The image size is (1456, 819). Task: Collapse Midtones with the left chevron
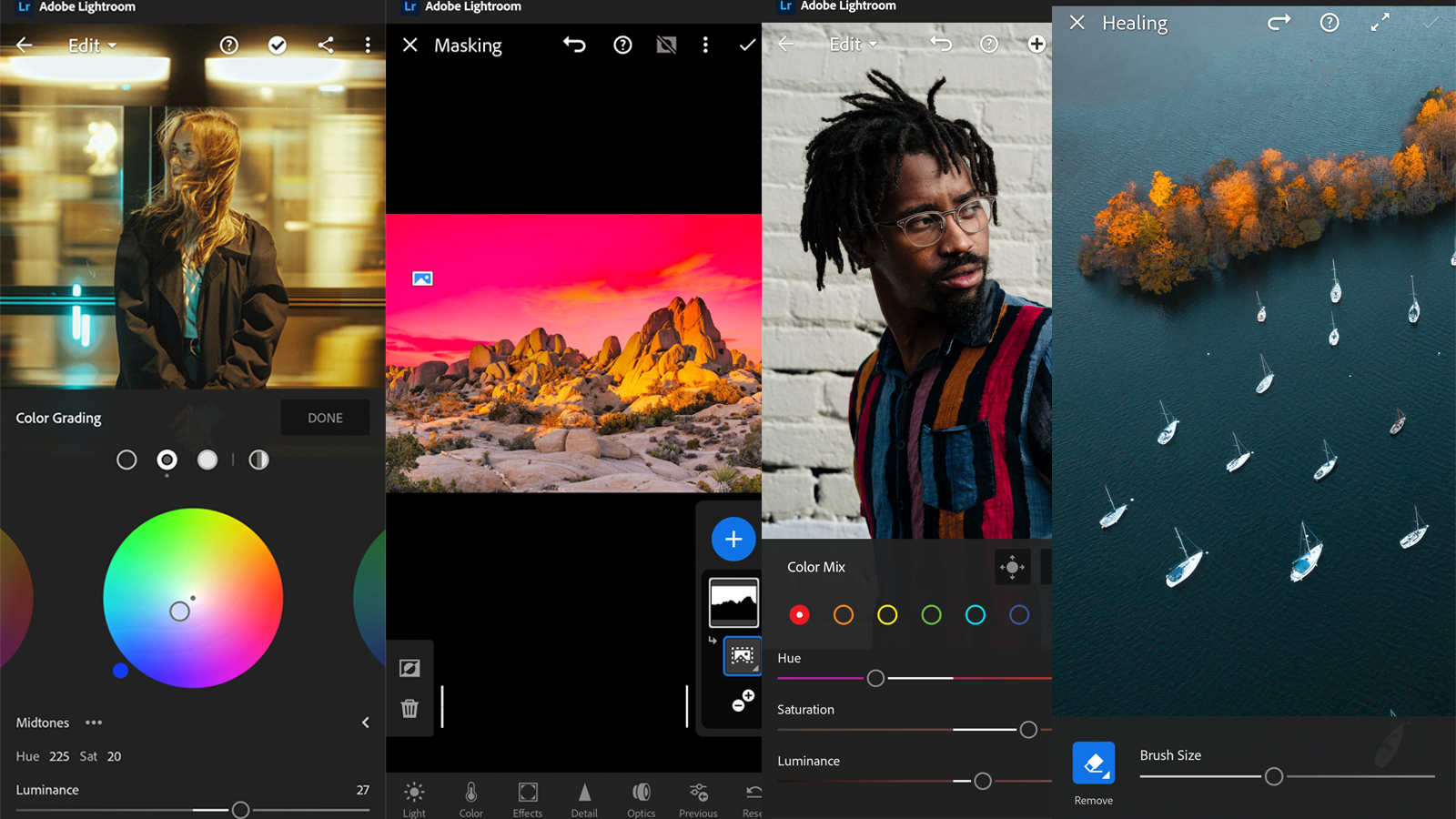click(x=365, y=723)
